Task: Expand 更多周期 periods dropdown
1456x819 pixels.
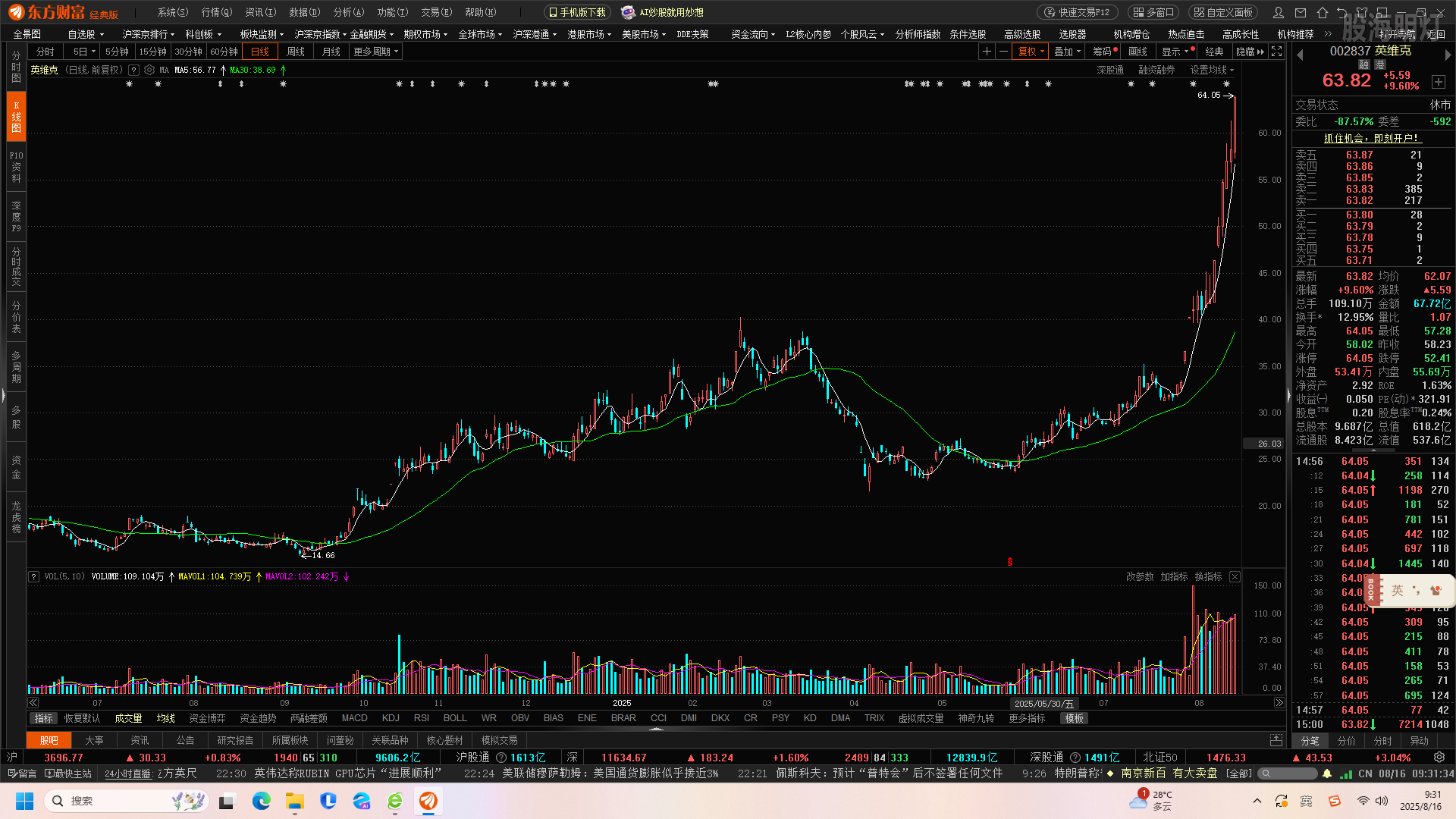Action: click(376, 52)
